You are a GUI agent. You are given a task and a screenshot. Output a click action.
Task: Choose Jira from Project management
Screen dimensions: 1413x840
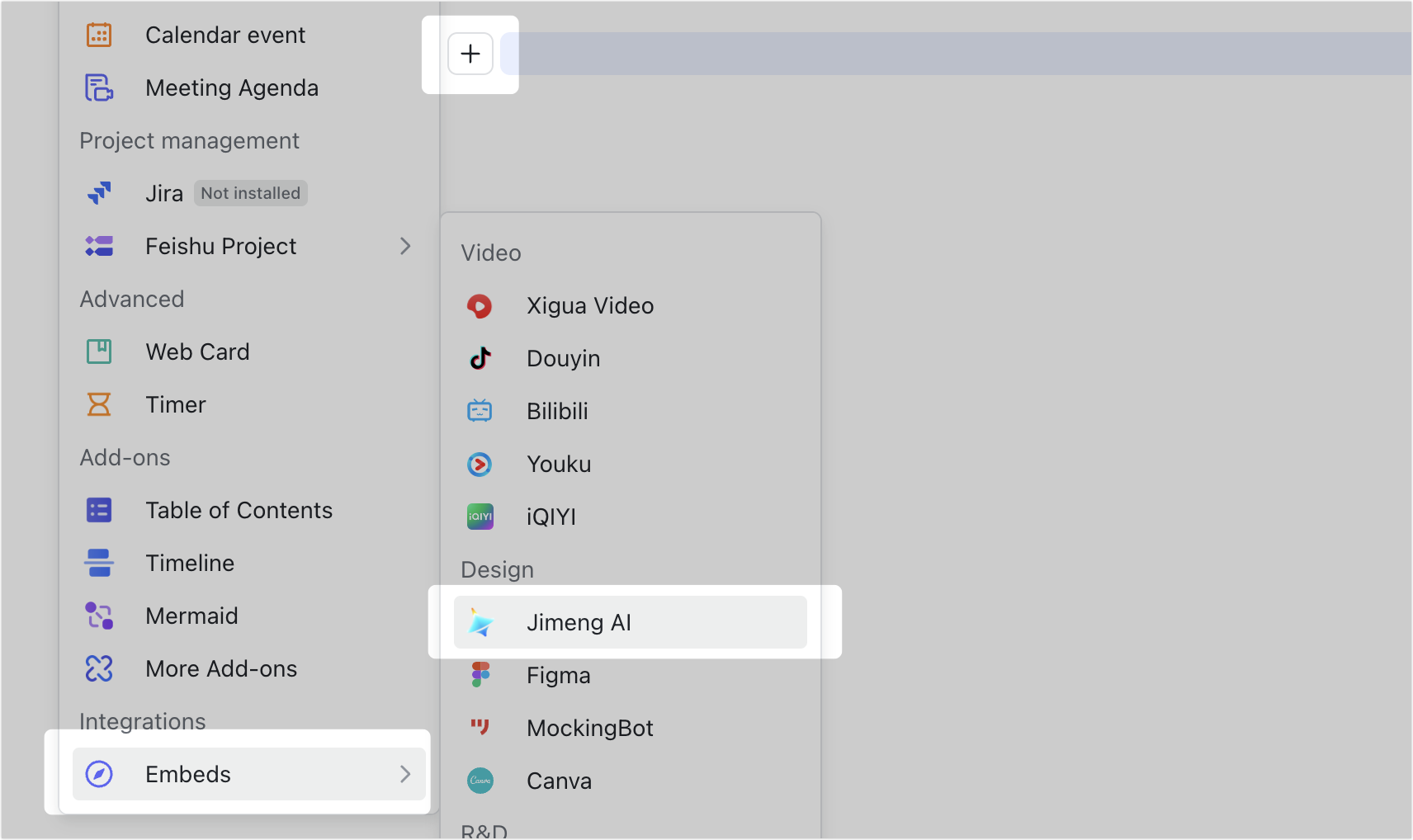[249, 193]
